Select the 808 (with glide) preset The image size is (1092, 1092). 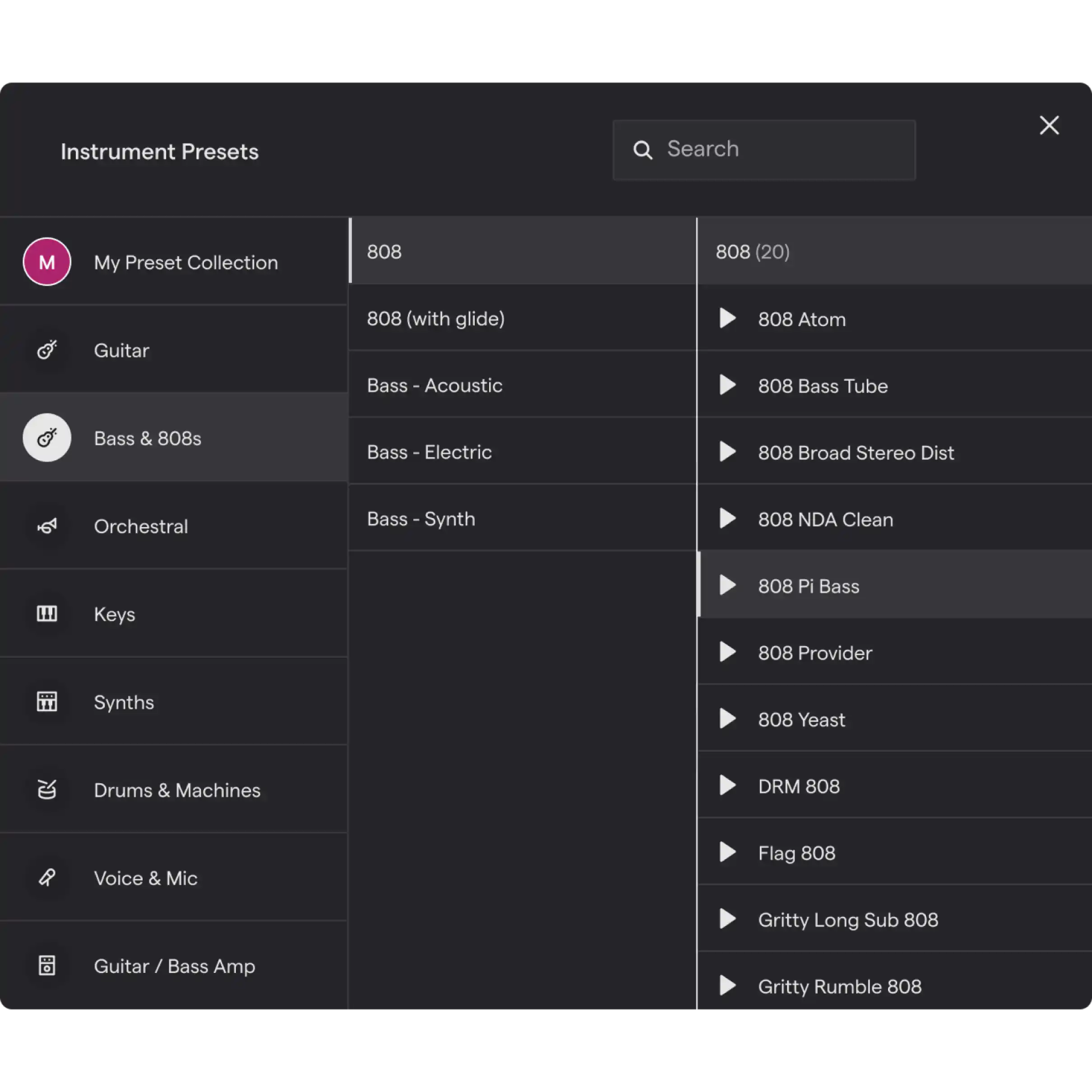pyautogui.click(x=436, y=318)
